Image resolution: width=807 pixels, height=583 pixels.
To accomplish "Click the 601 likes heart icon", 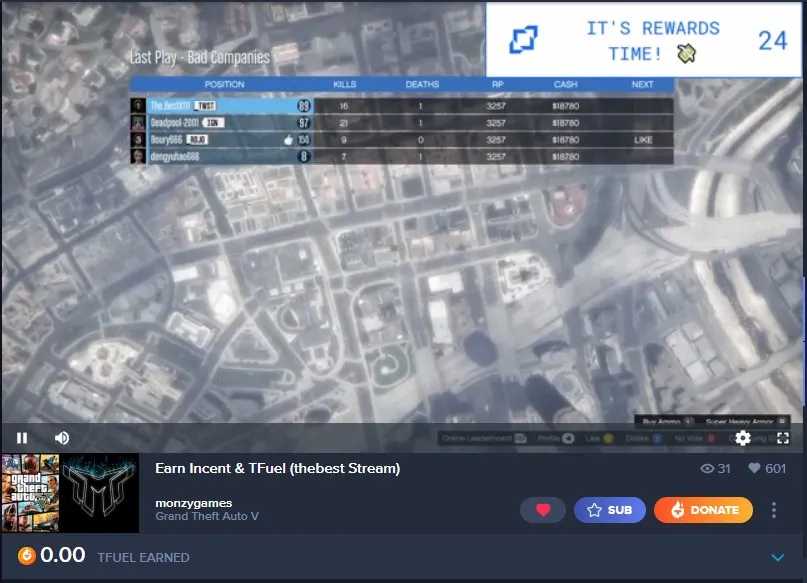I will pos(754,468).
